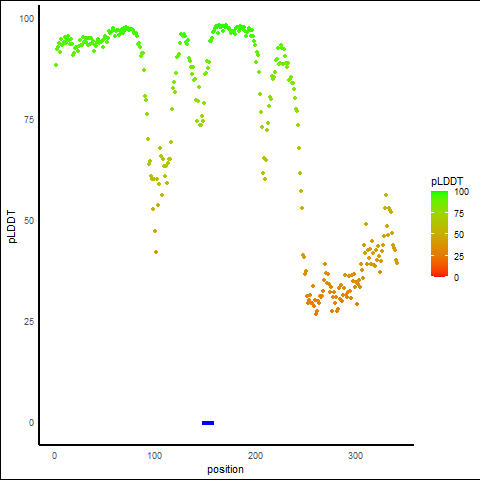The height and width of the screenshot is (480, 480).
Task: Click the y-axis tick label 75
Action: [29, 120]
